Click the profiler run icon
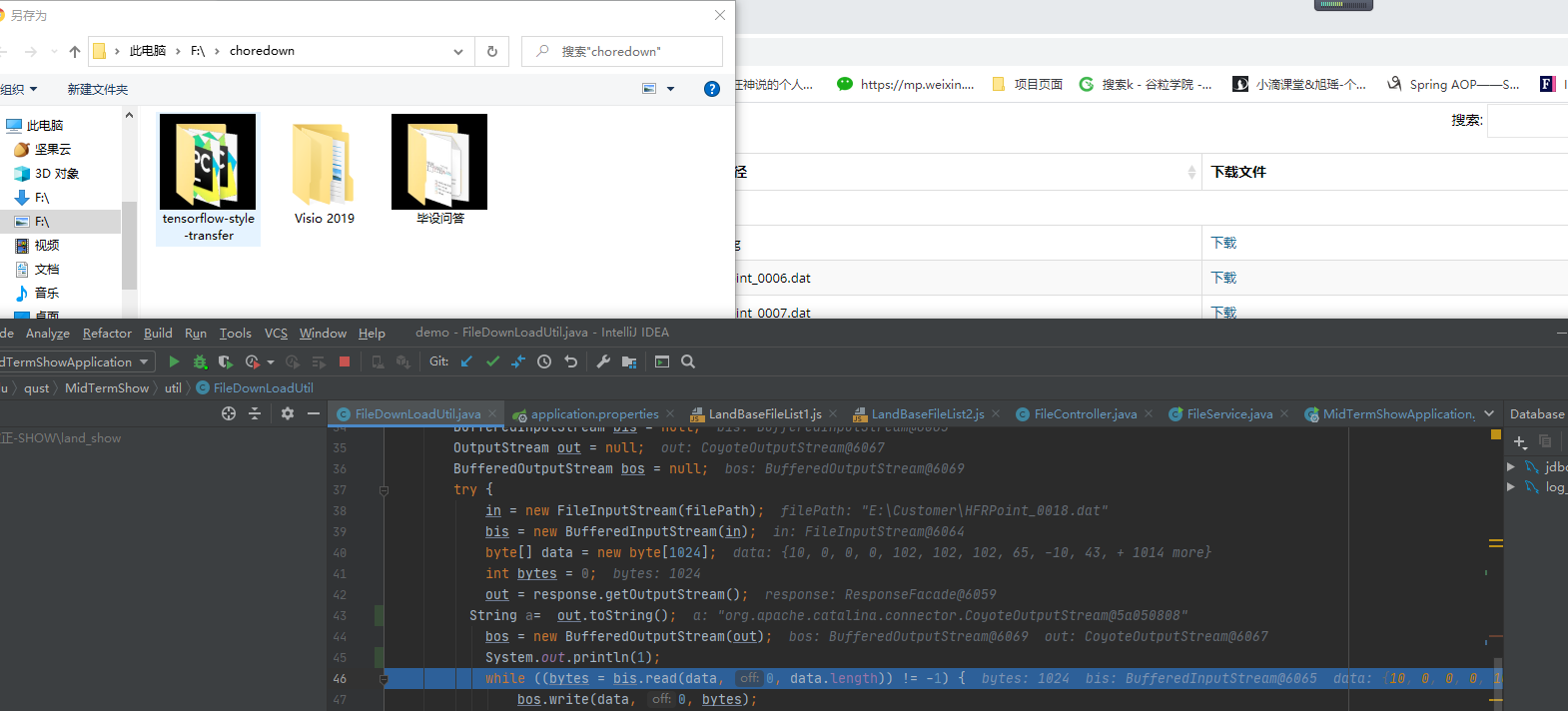1568x711 pixels. point(253,361)
